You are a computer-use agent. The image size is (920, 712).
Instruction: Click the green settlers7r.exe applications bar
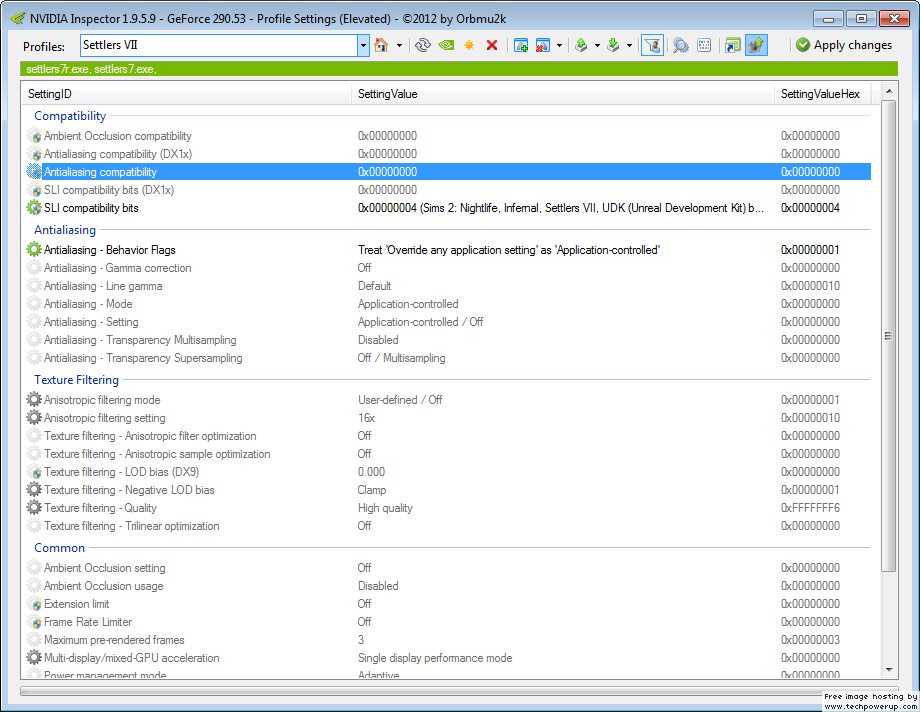459,69
